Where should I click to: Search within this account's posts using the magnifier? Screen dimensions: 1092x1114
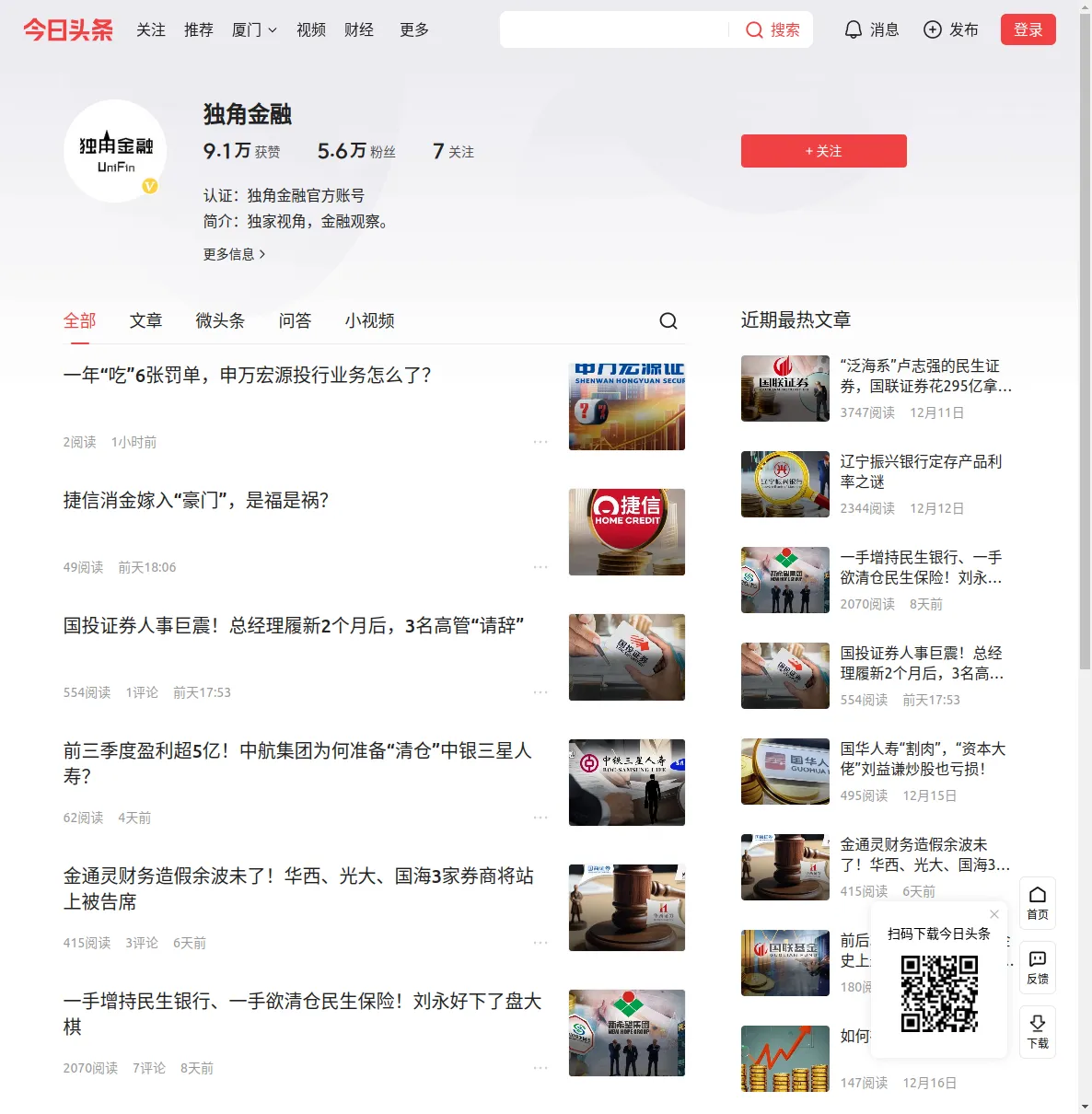668,320
